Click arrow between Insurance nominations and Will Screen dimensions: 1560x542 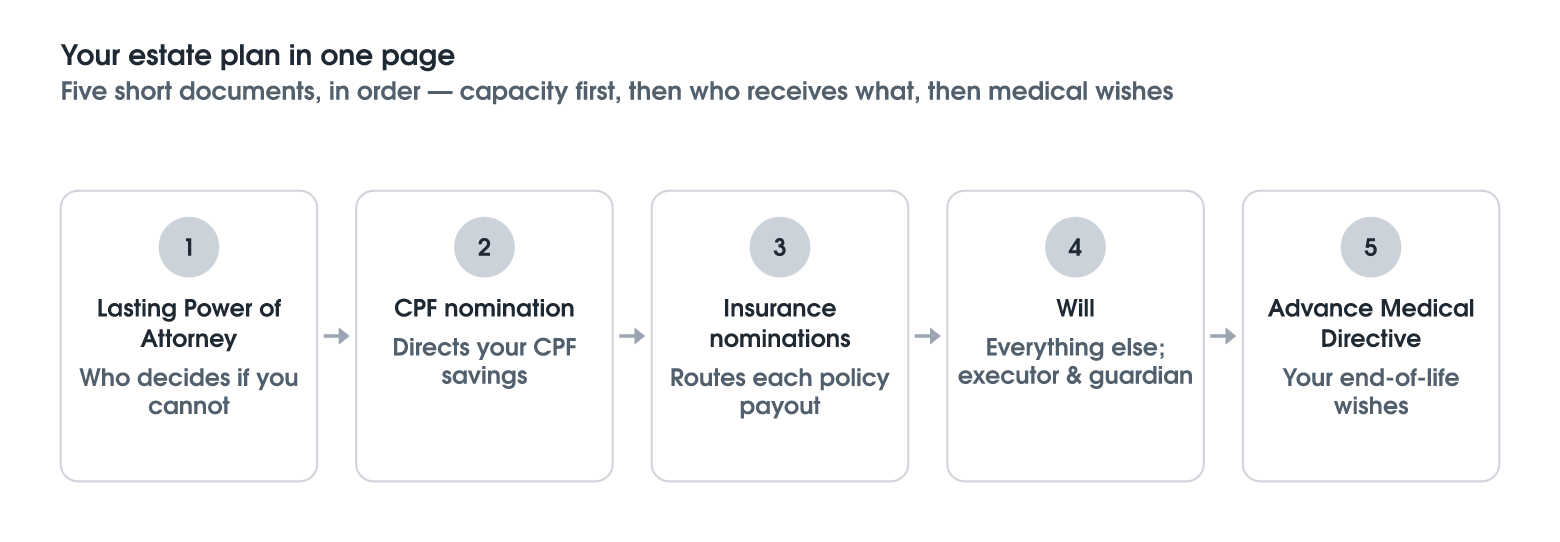pos(928,336)
